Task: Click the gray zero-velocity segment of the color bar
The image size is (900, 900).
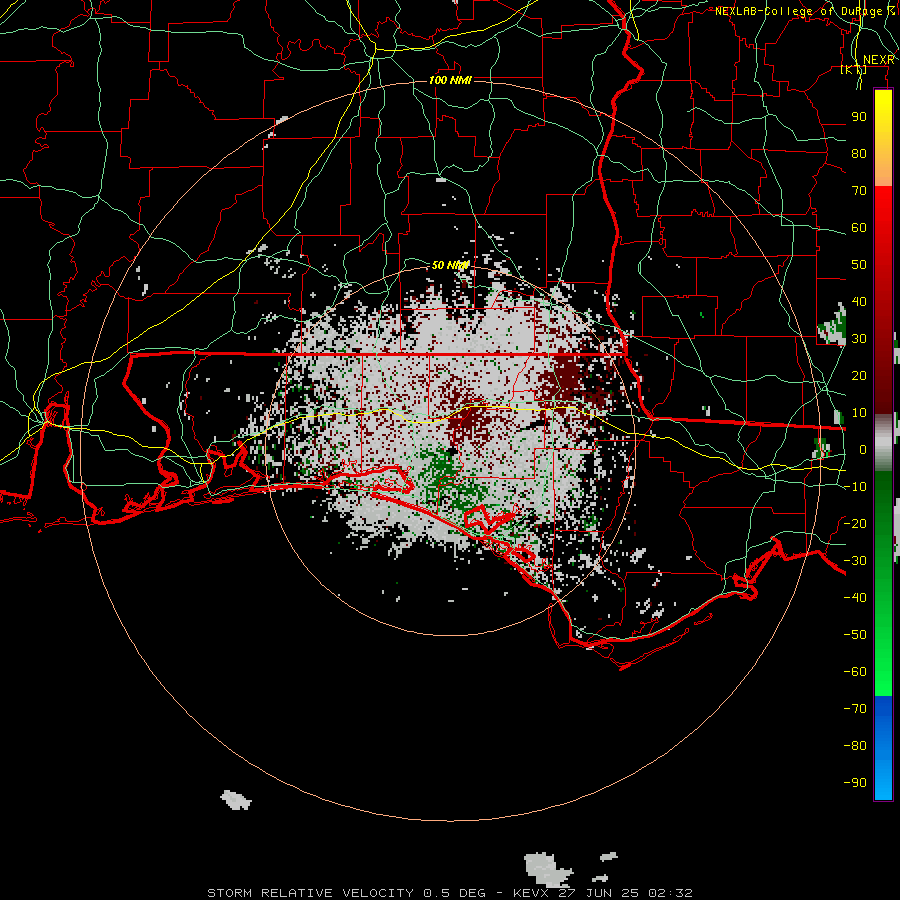Action: click(883, 442)
